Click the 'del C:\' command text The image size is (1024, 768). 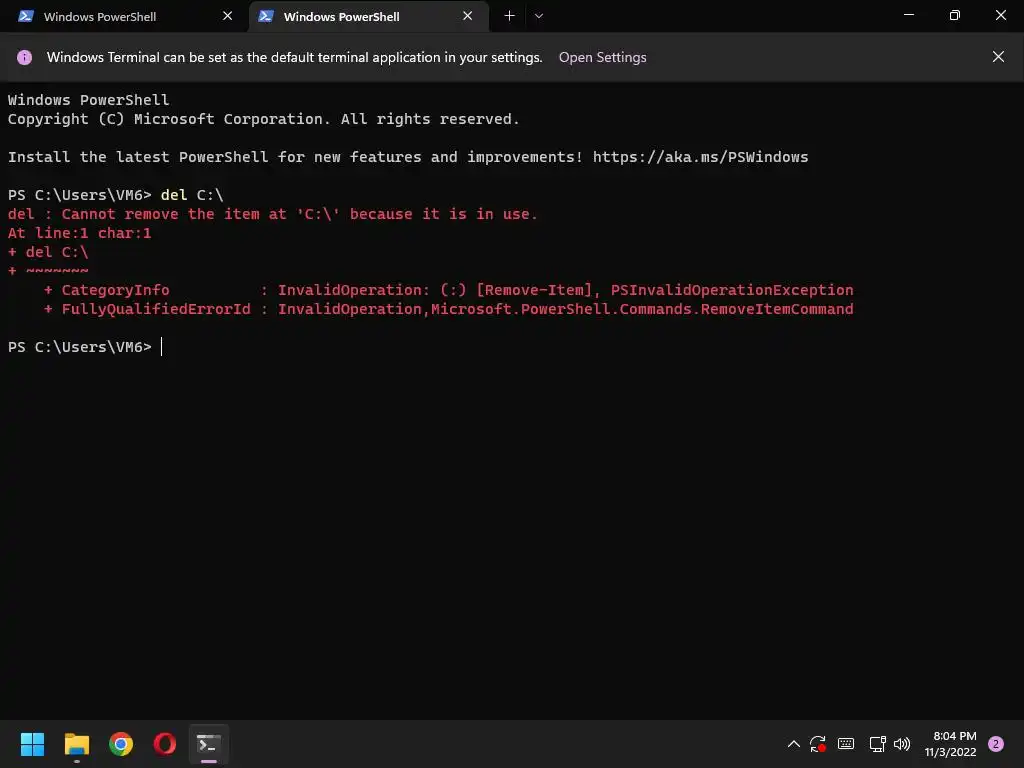click(192, 195)
